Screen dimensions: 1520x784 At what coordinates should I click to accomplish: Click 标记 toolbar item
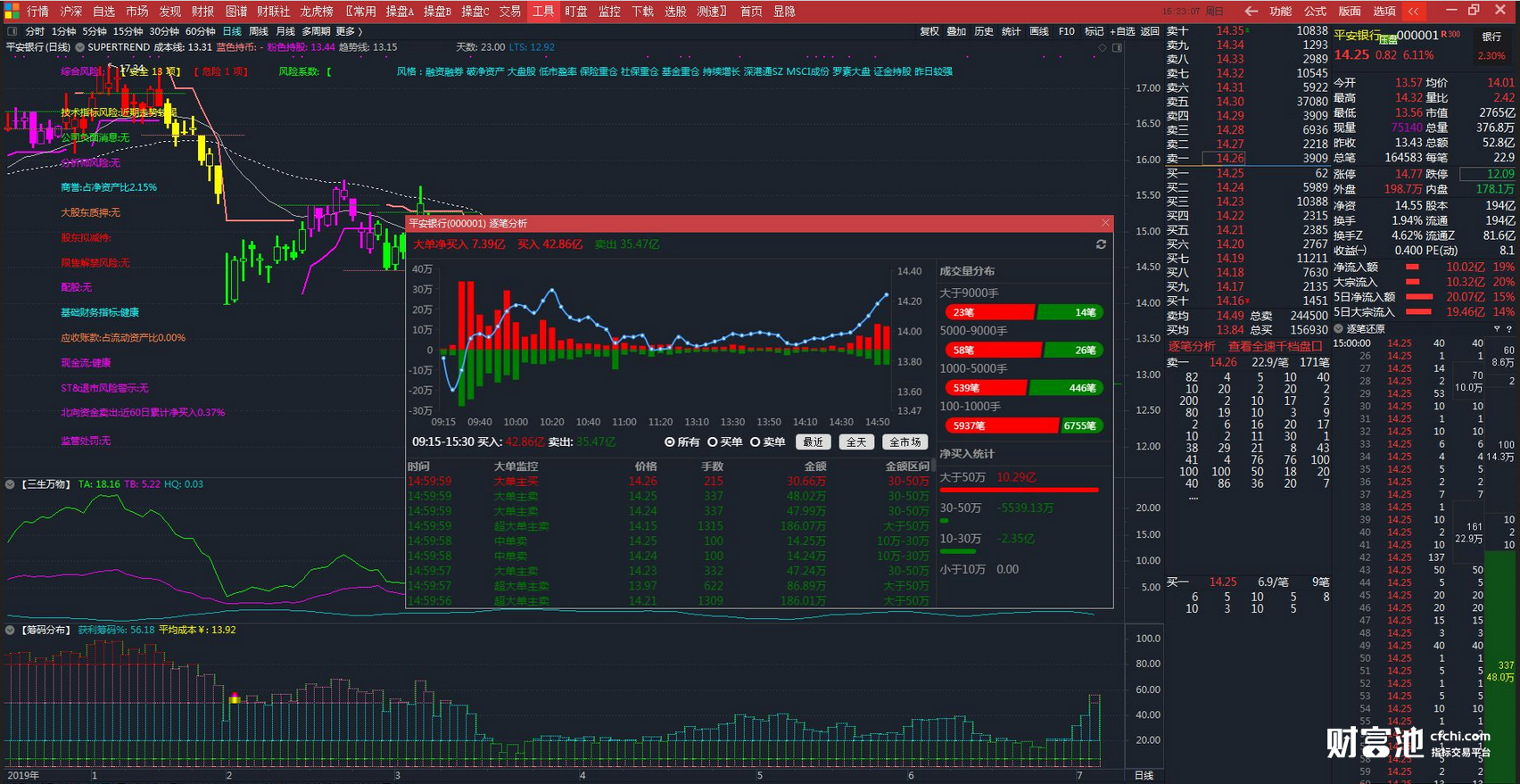1094,31
